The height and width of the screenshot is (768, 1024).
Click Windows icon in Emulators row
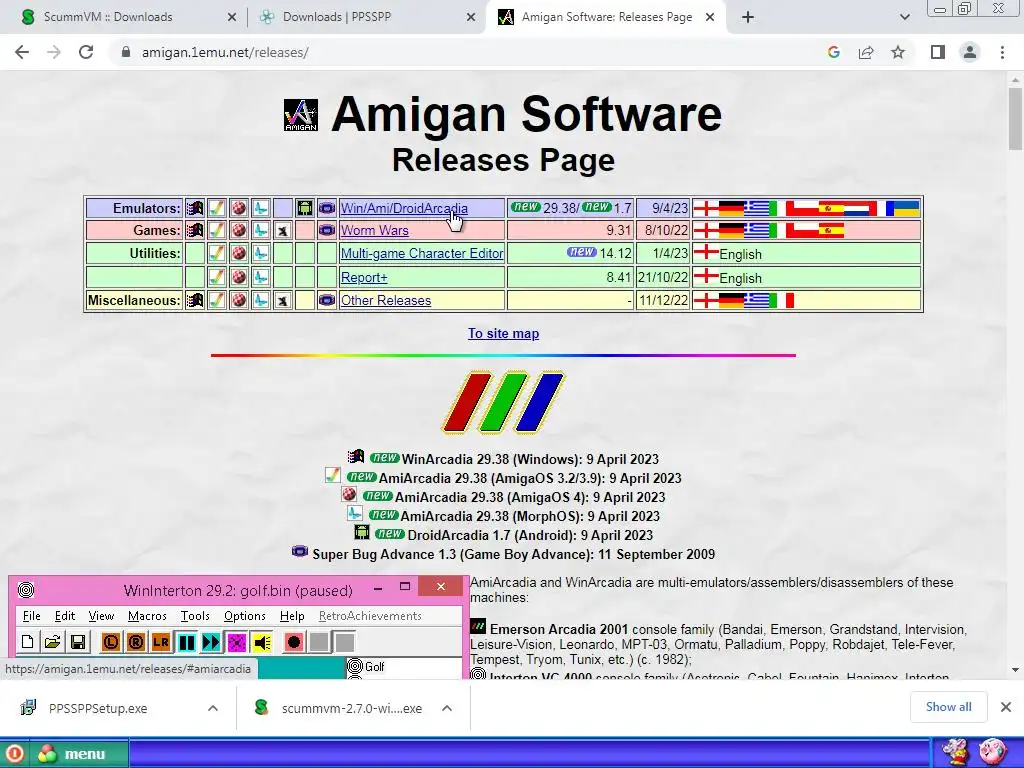(195, 208)
